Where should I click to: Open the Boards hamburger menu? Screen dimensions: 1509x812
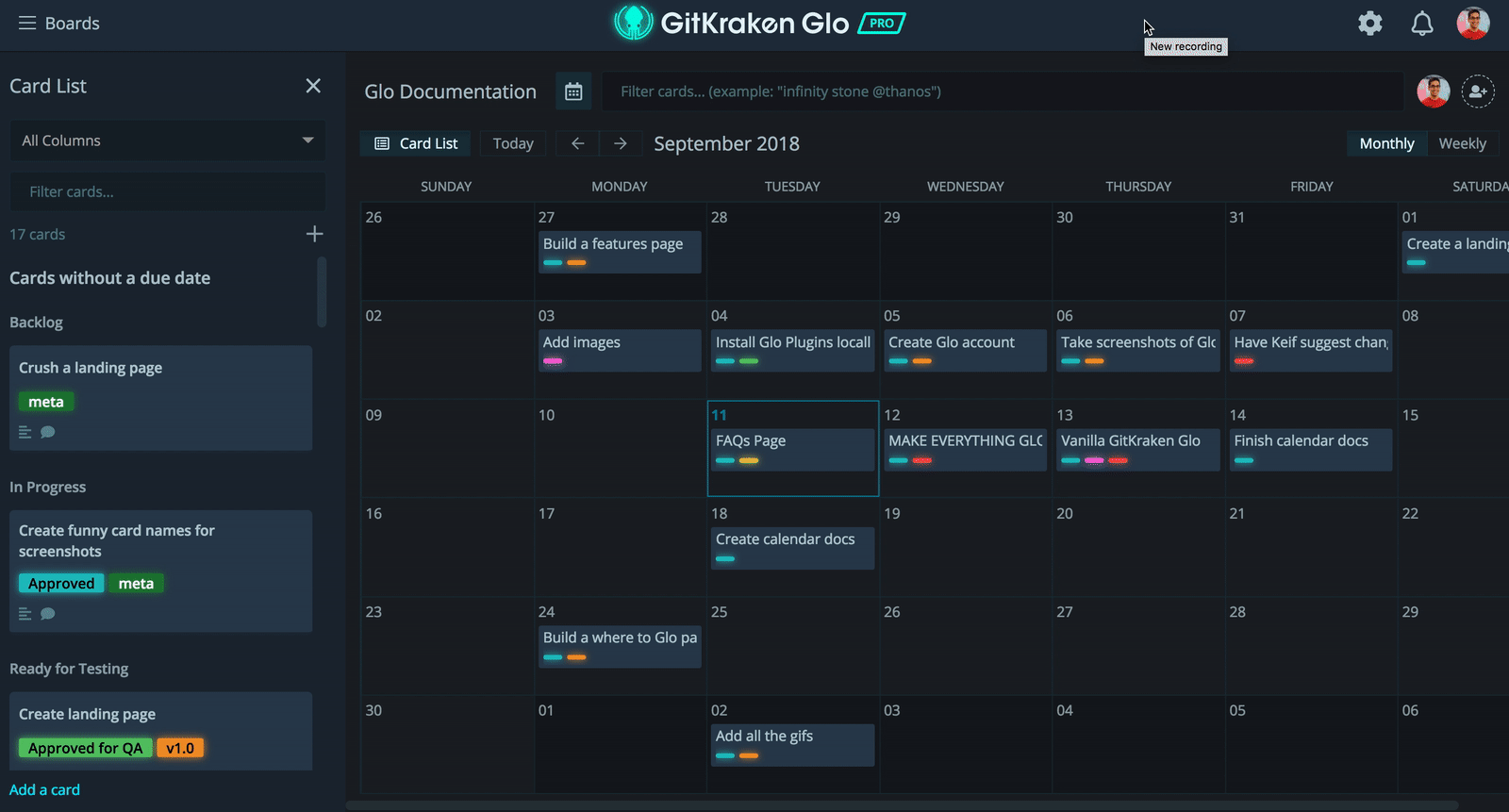pos(27,23)
